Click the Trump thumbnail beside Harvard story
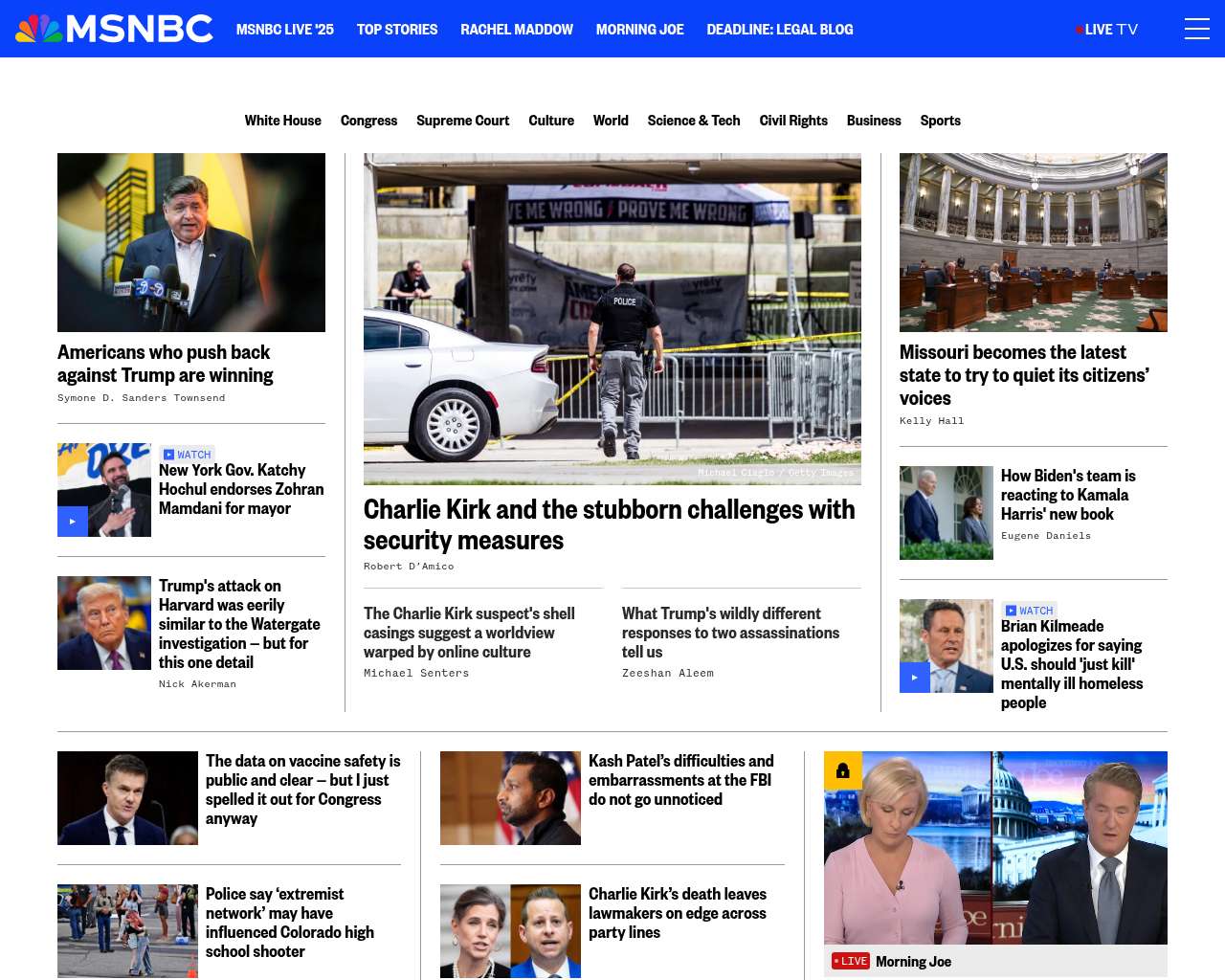Image resolution: width=1225 pixels, height=980 pixels. pos(104,623)
